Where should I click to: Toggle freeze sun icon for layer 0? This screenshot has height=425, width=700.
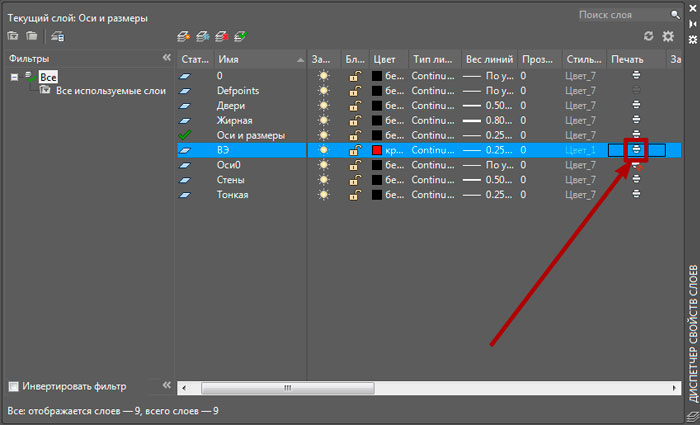click(324, 76)
